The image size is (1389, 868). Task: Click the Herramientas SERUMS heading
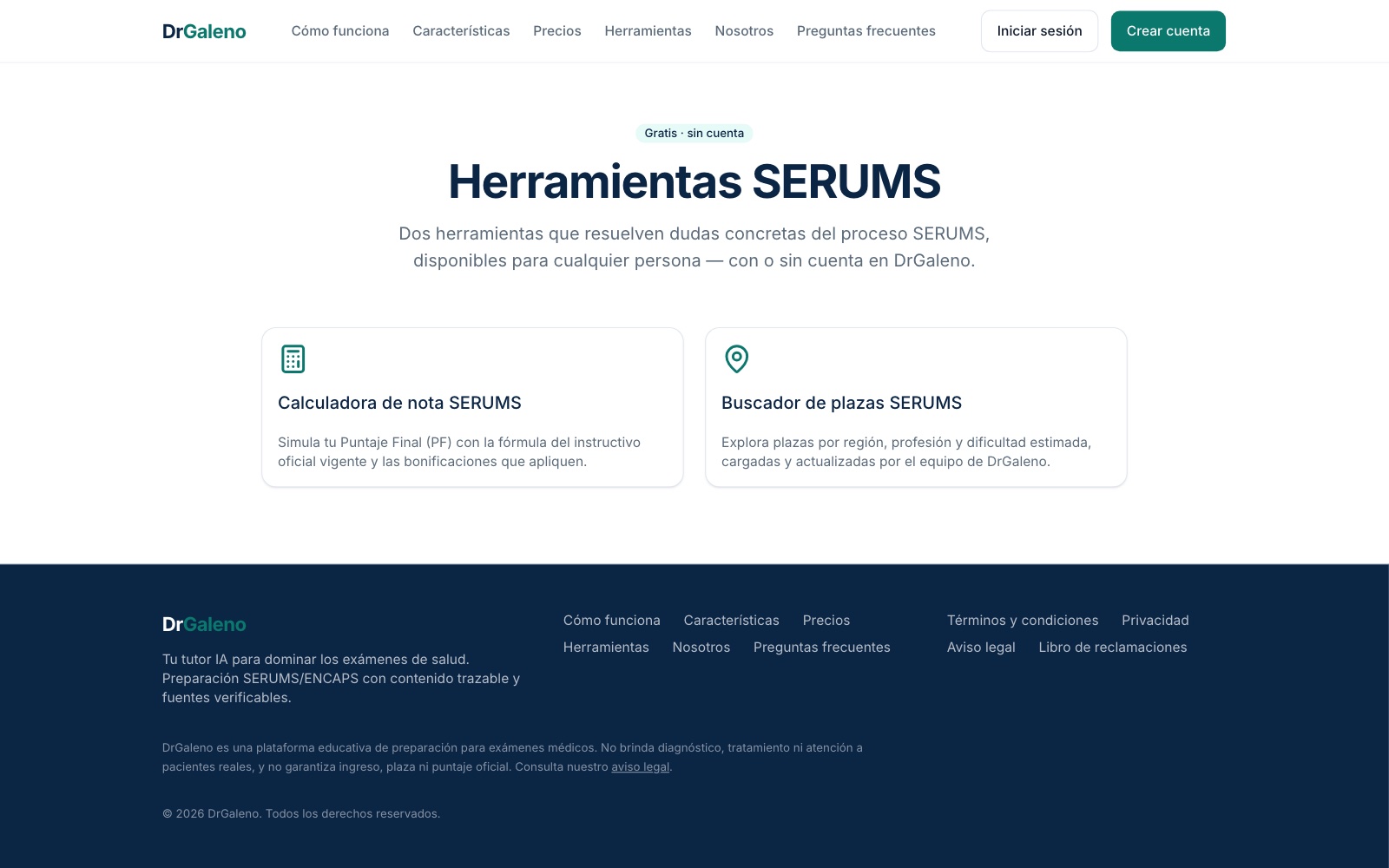(x=694, y=181)
